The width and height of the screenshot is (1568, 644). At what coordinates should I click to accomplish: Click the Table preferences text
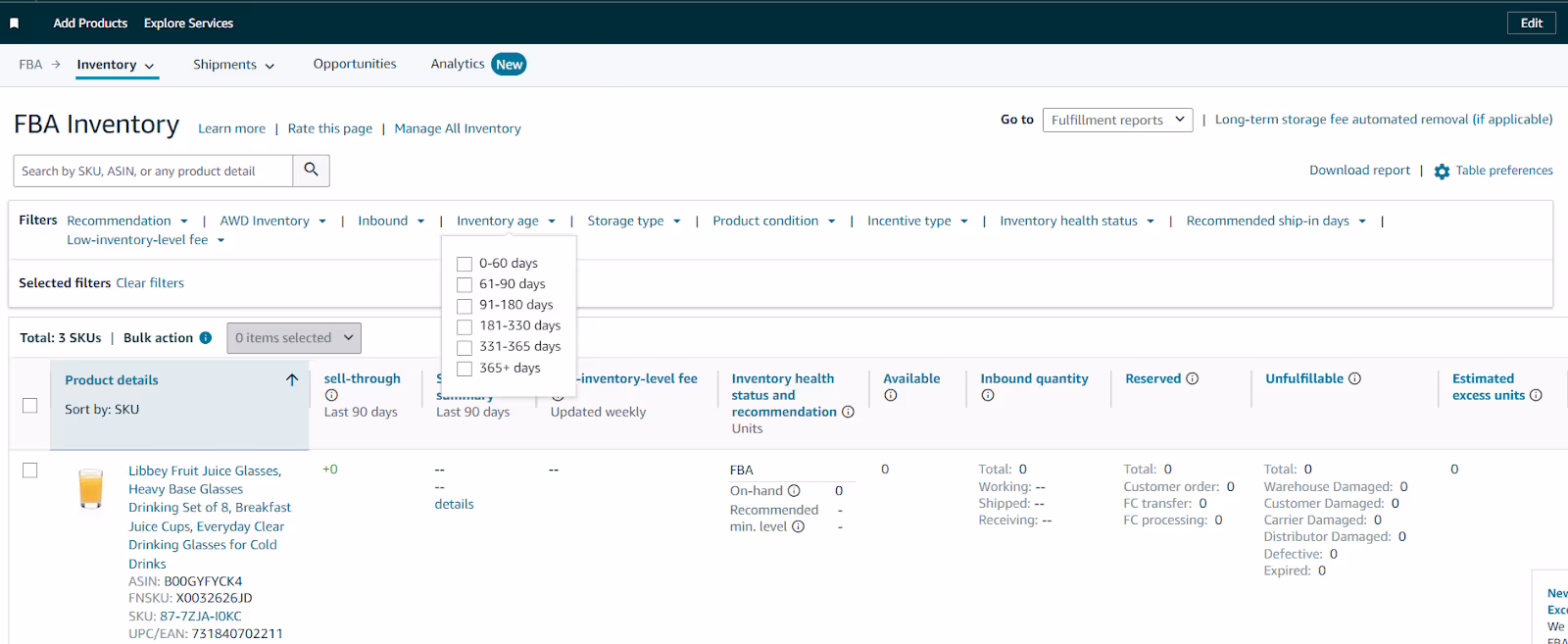click(x=1504, y=171)
